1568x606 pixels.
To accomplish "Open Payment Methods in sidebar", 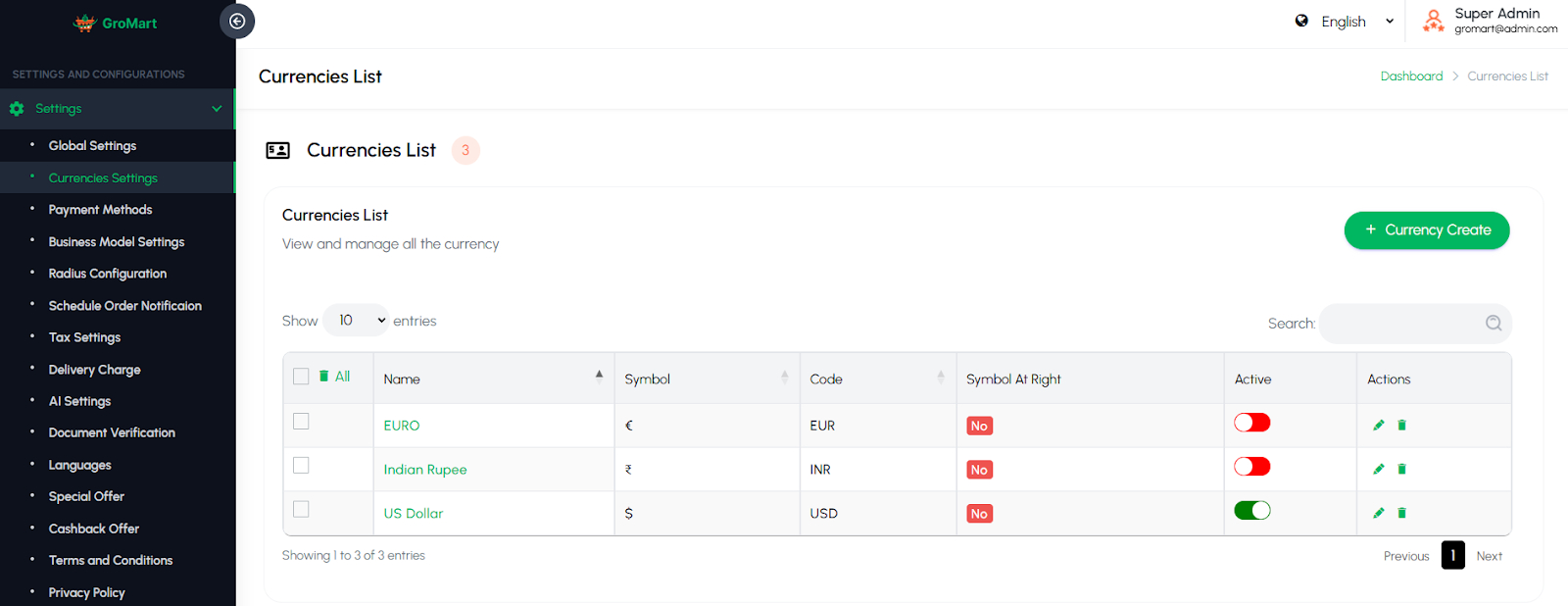I will pyautogui.click(x=100, y=210).
